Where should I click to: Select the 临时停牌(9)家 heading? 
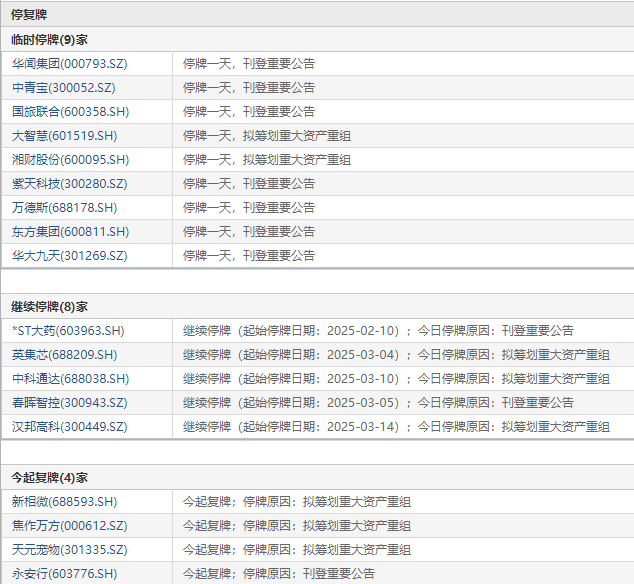49,40
